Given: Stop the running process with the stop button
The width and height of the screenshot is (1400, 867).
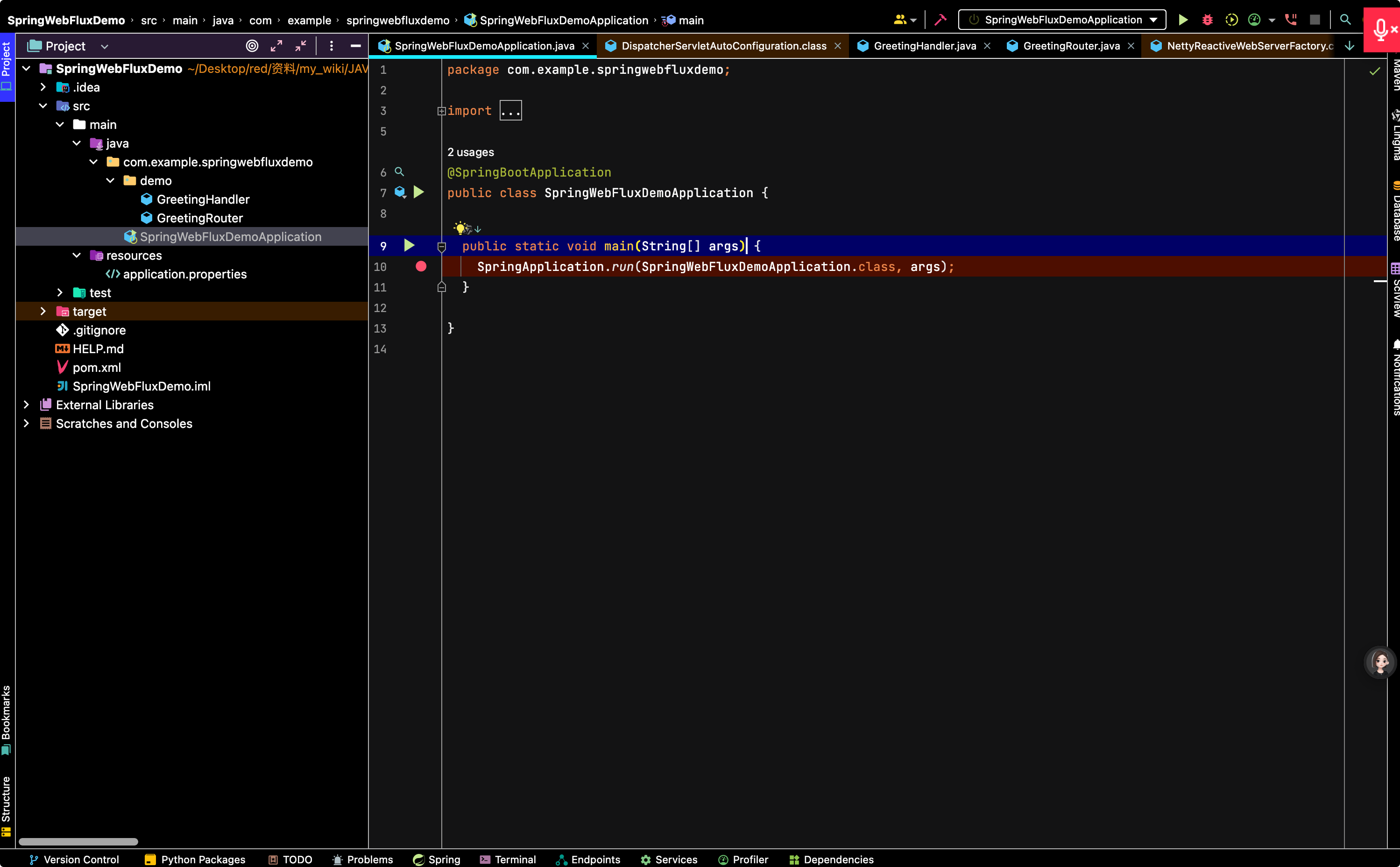Looking at the screenshot, I should pyautogui.click(x=1315, y=20).
